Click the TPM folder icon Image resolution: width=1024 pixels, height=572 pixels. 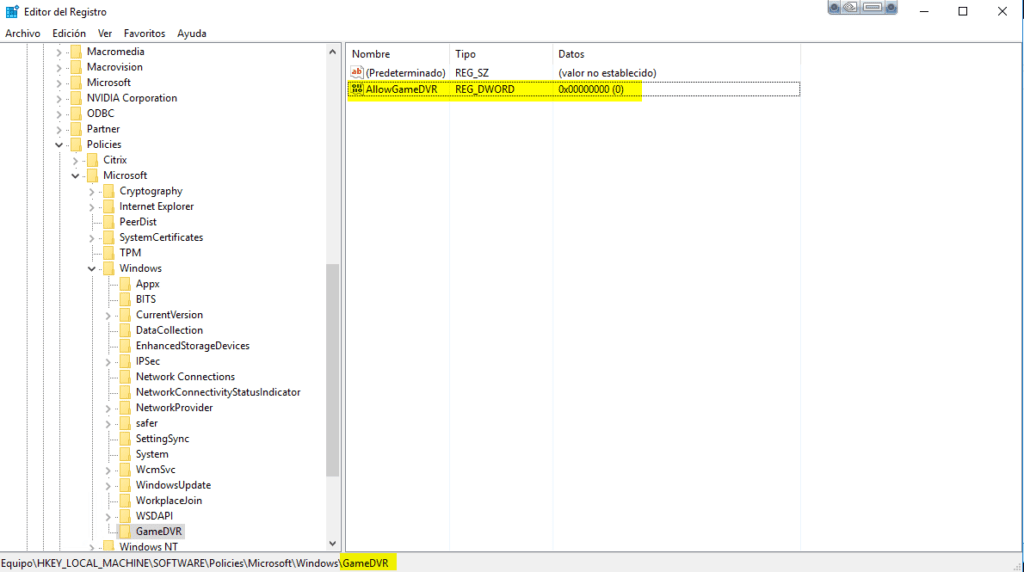pyautogui.click(x=109, y=253)
